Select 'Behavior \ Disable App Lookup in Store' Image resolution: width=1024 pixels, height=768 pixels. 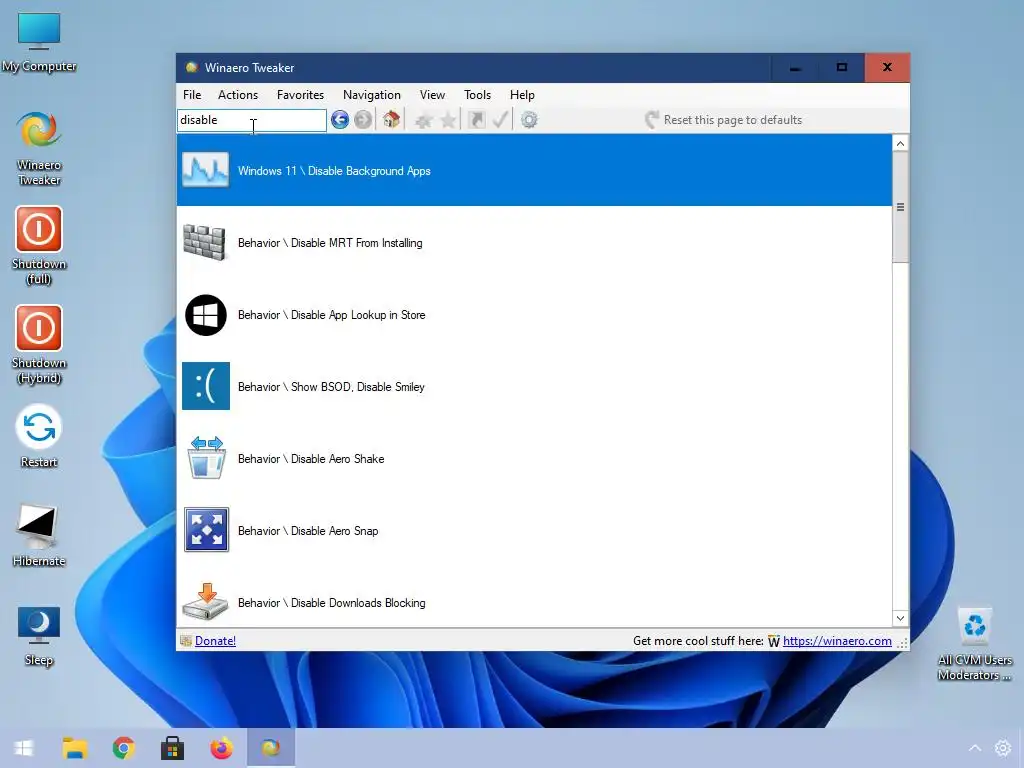pyautogui.click(x=534, y=315)
